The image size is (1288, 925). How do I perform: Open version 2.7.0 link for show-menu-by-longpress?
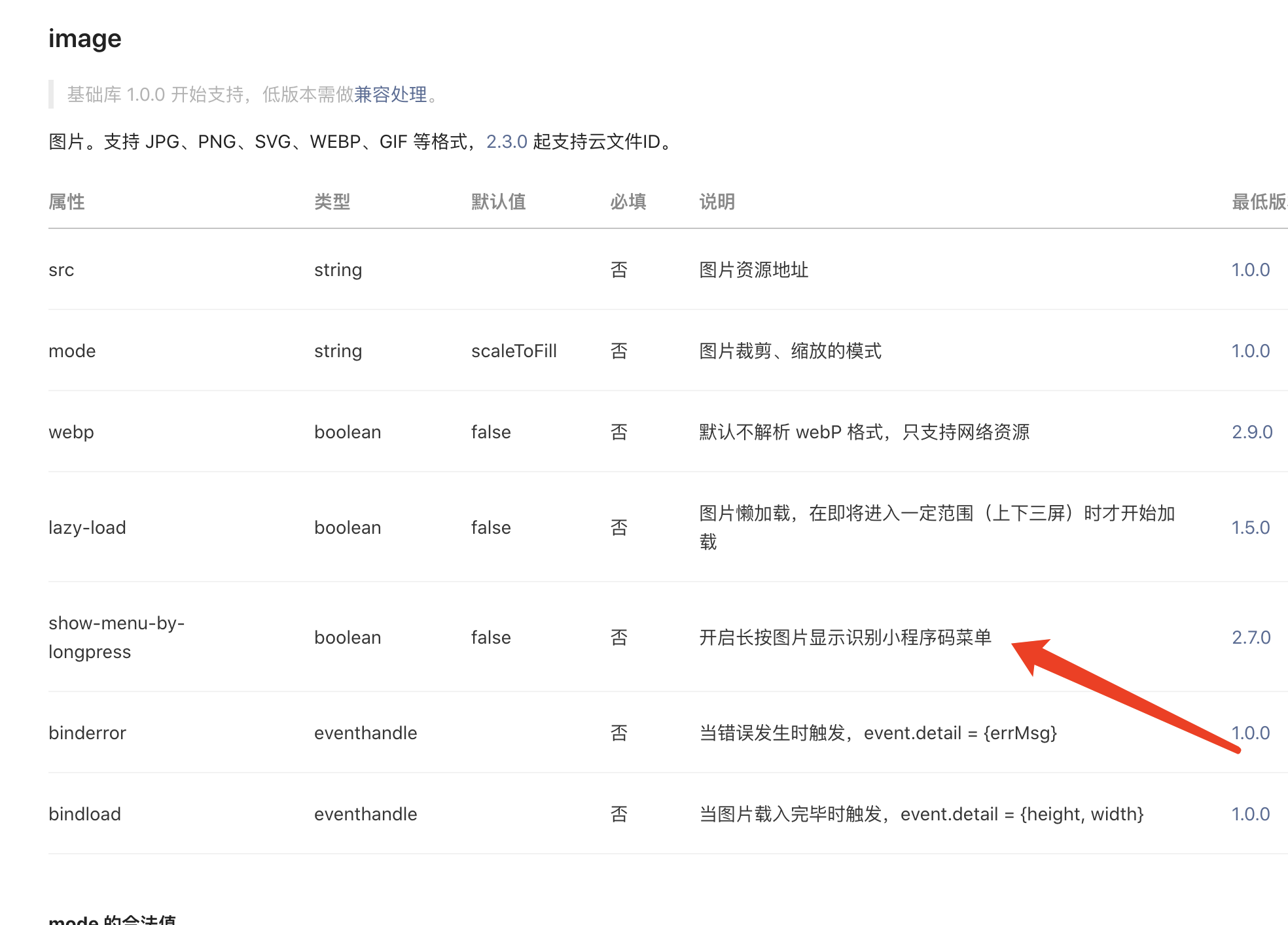point(1251,638)
